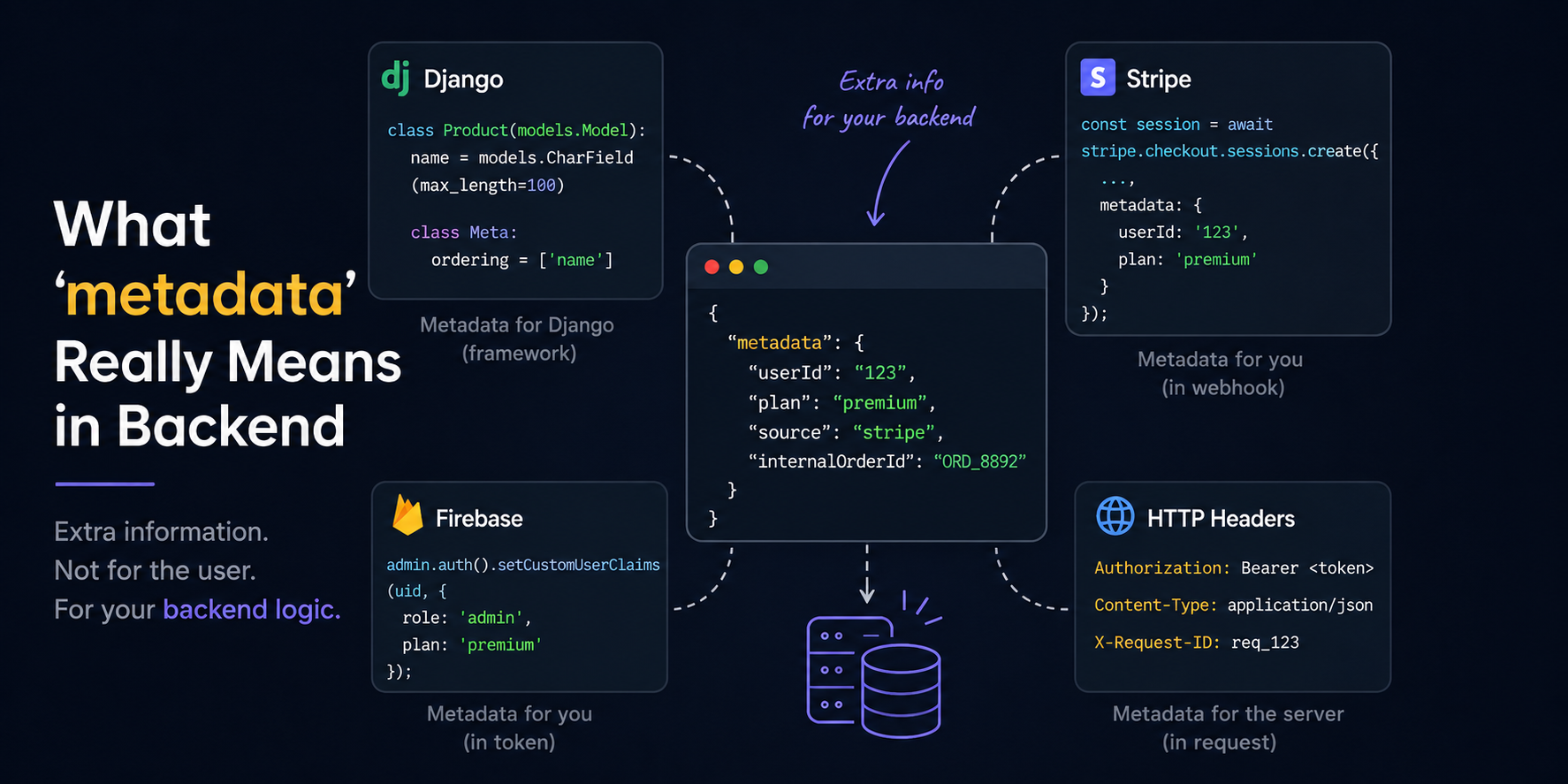
Task: Click the '(in request)' caption
Action: (x=1219, y=742)
